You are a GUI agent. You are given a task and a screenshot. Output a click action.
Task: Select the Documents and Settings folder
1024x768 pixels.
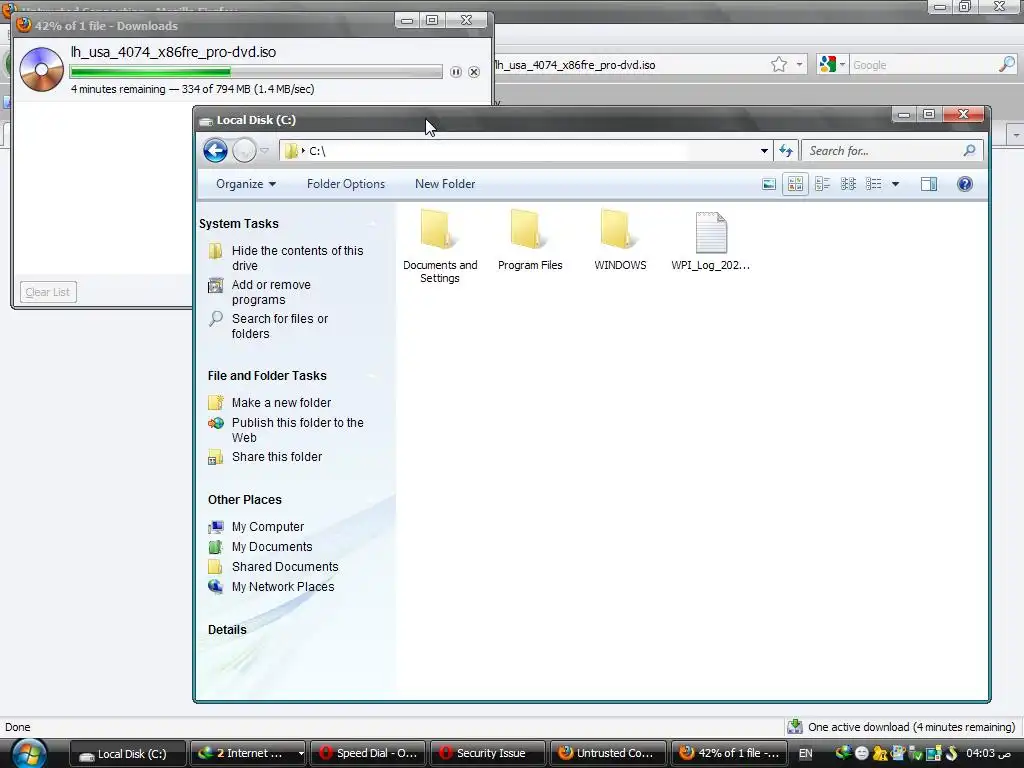pyautogui.click(x=440, y=246)
